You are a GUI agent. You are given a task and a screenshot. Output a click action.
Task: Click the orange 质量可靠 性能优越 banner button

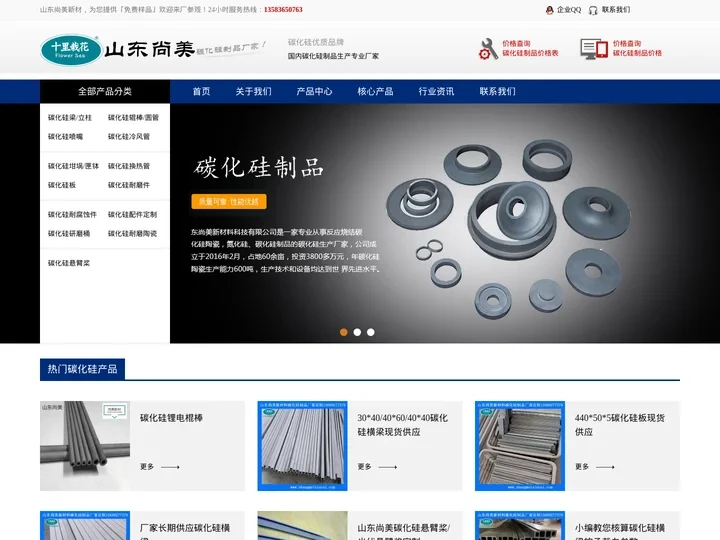click(229, 201)
